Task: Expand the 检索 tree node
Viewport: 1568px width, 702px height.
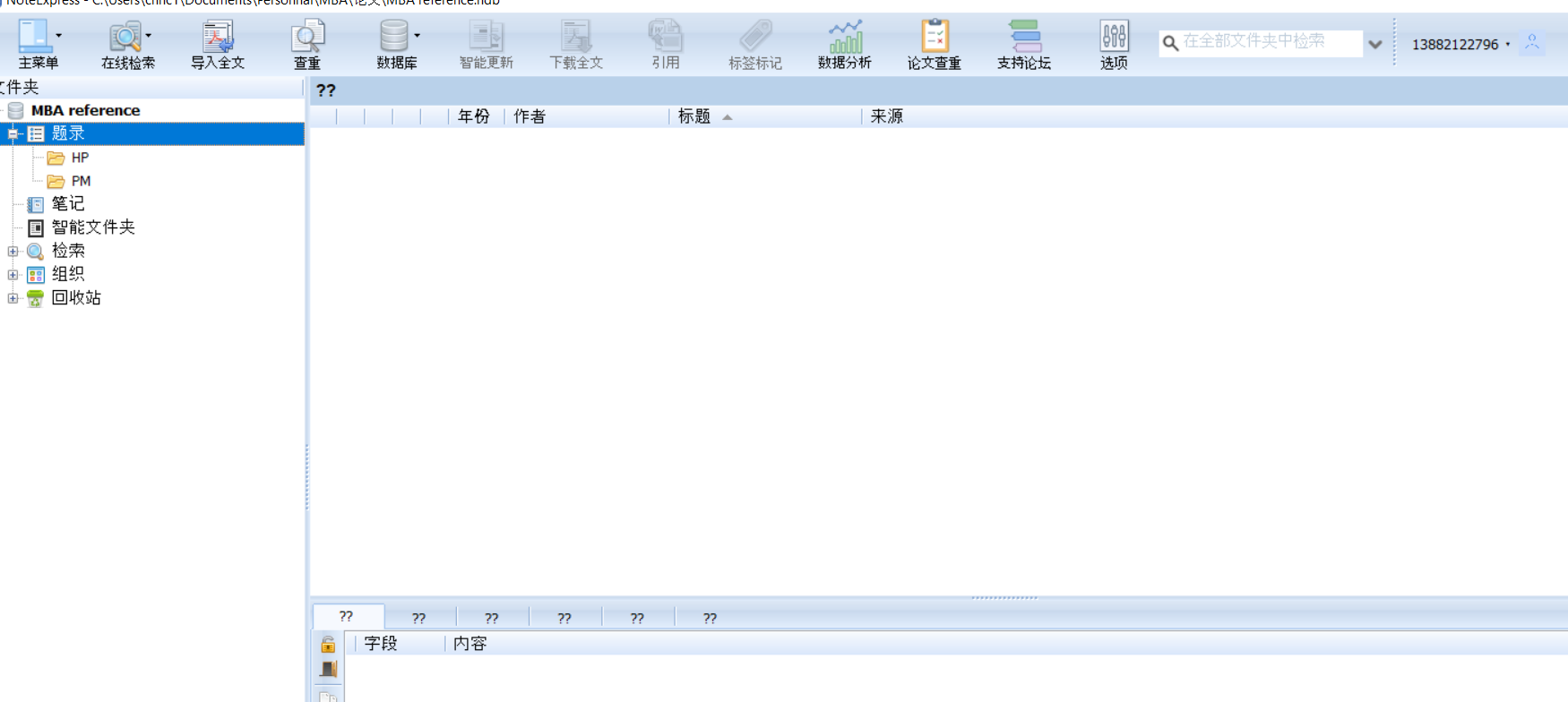Action: tap(13, 252)
